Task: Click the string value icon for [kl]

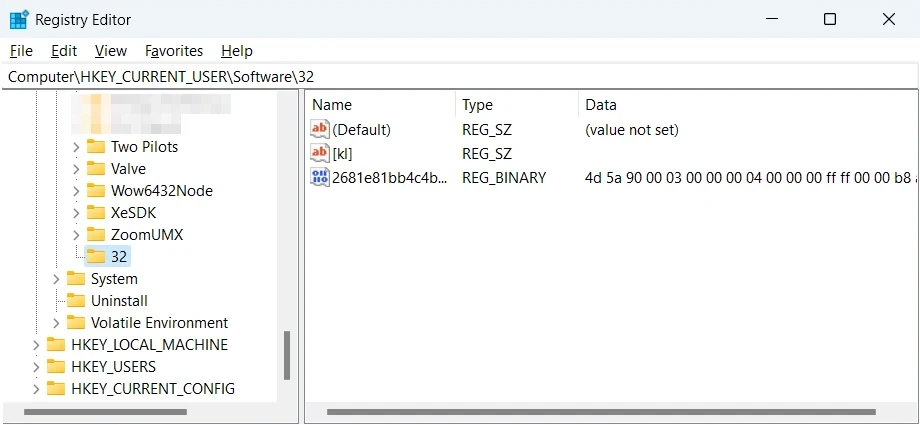Action: coord(320,153)
